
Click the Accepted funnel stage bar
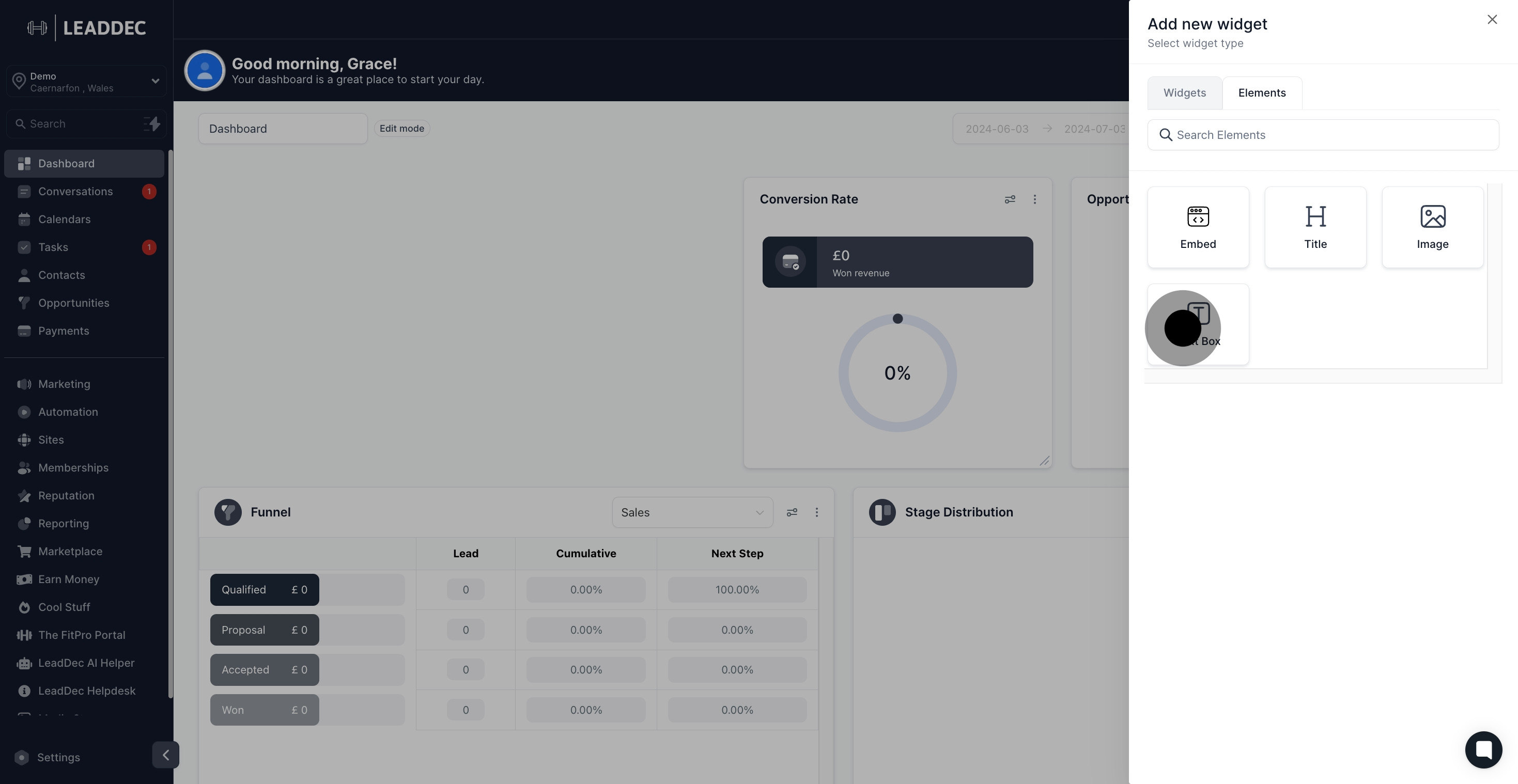[265, 670]
